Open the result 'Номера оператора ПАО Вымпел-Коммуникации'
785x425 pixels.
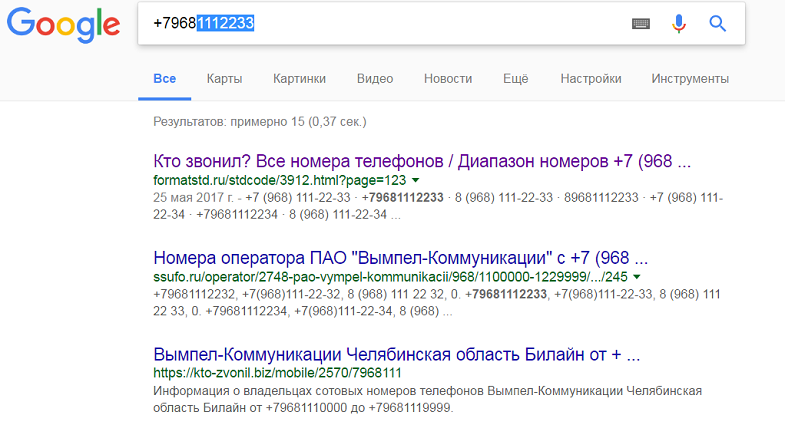click(x=401, y=258)
